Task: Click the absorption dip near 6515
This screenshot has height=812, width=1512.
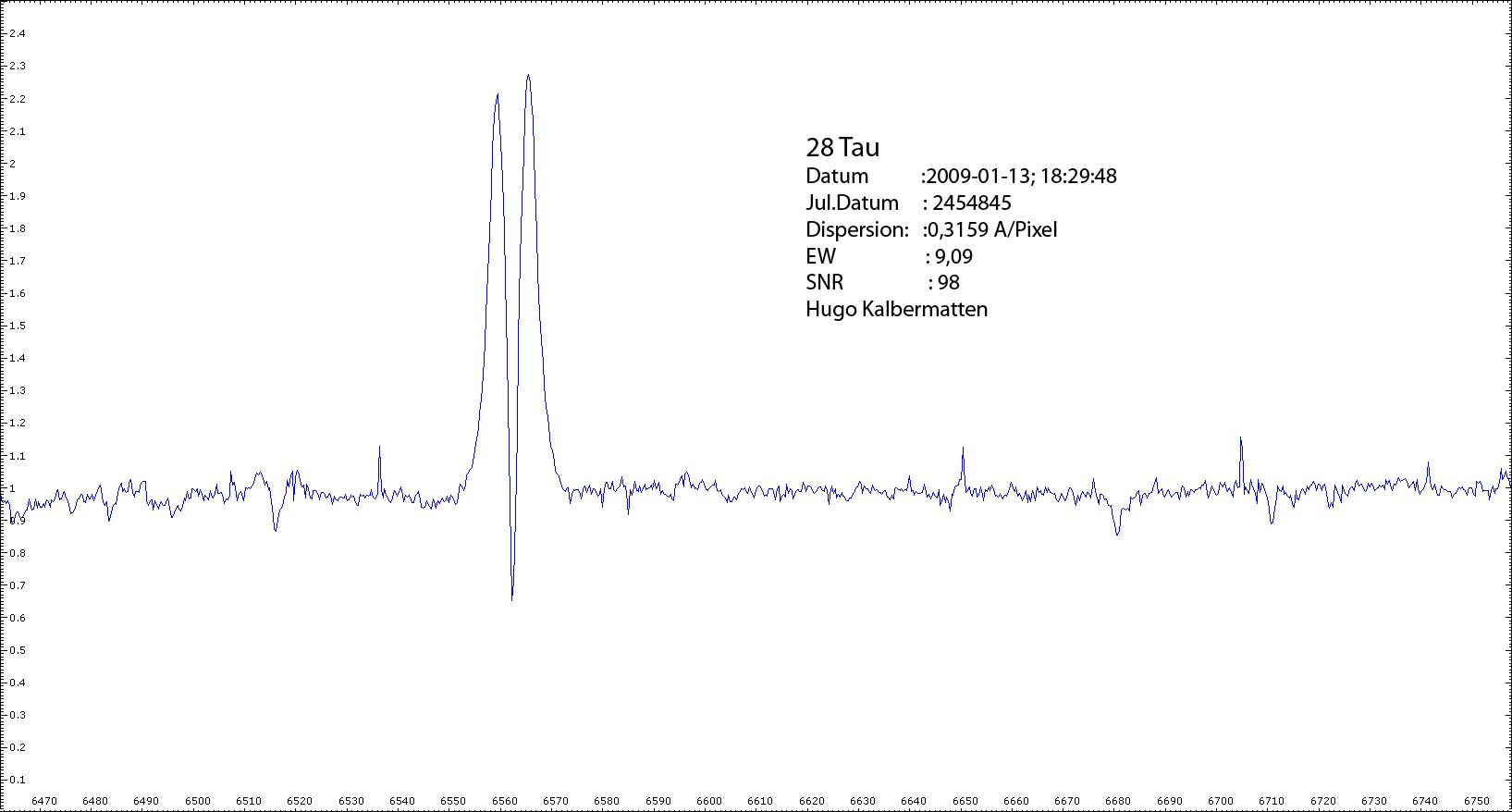Action: point(275,529)
